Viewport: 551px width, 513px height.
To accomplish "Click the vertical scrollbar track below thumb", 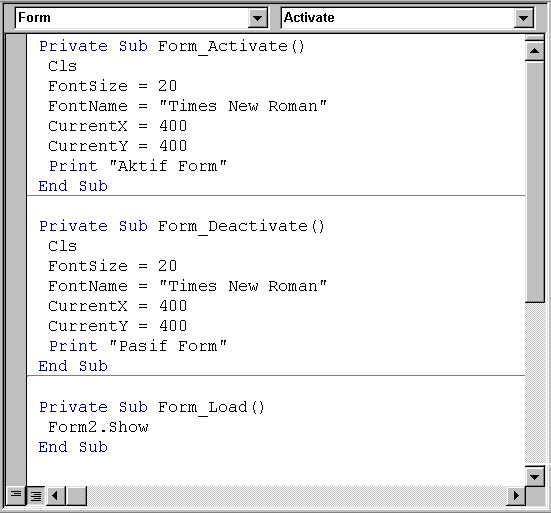I will coord(534,384).
